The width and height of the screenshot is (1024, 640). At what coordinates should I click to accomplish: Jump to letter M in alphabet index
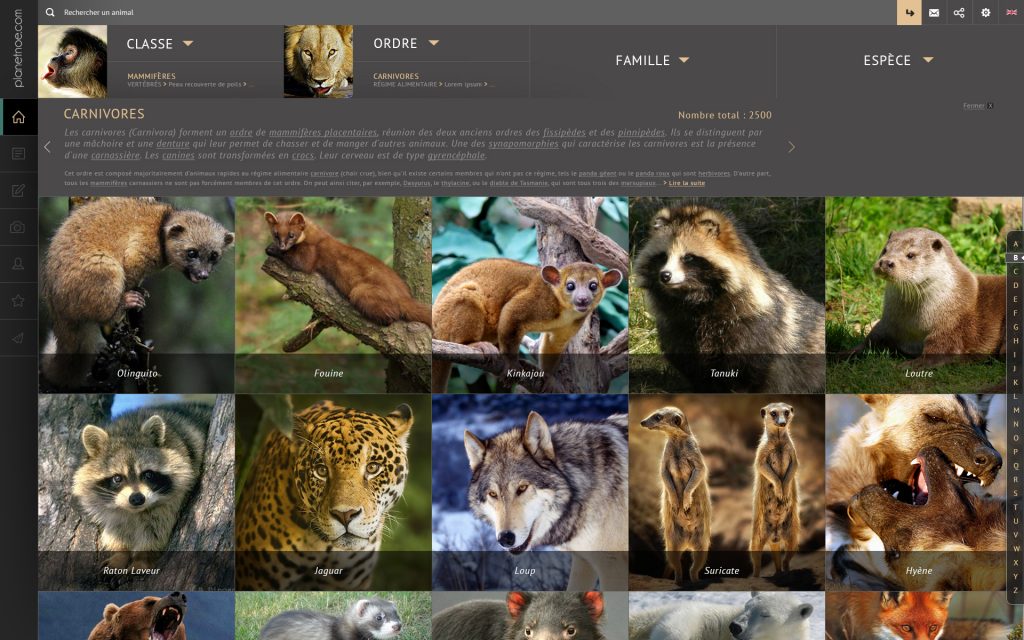coord(1016,410)
